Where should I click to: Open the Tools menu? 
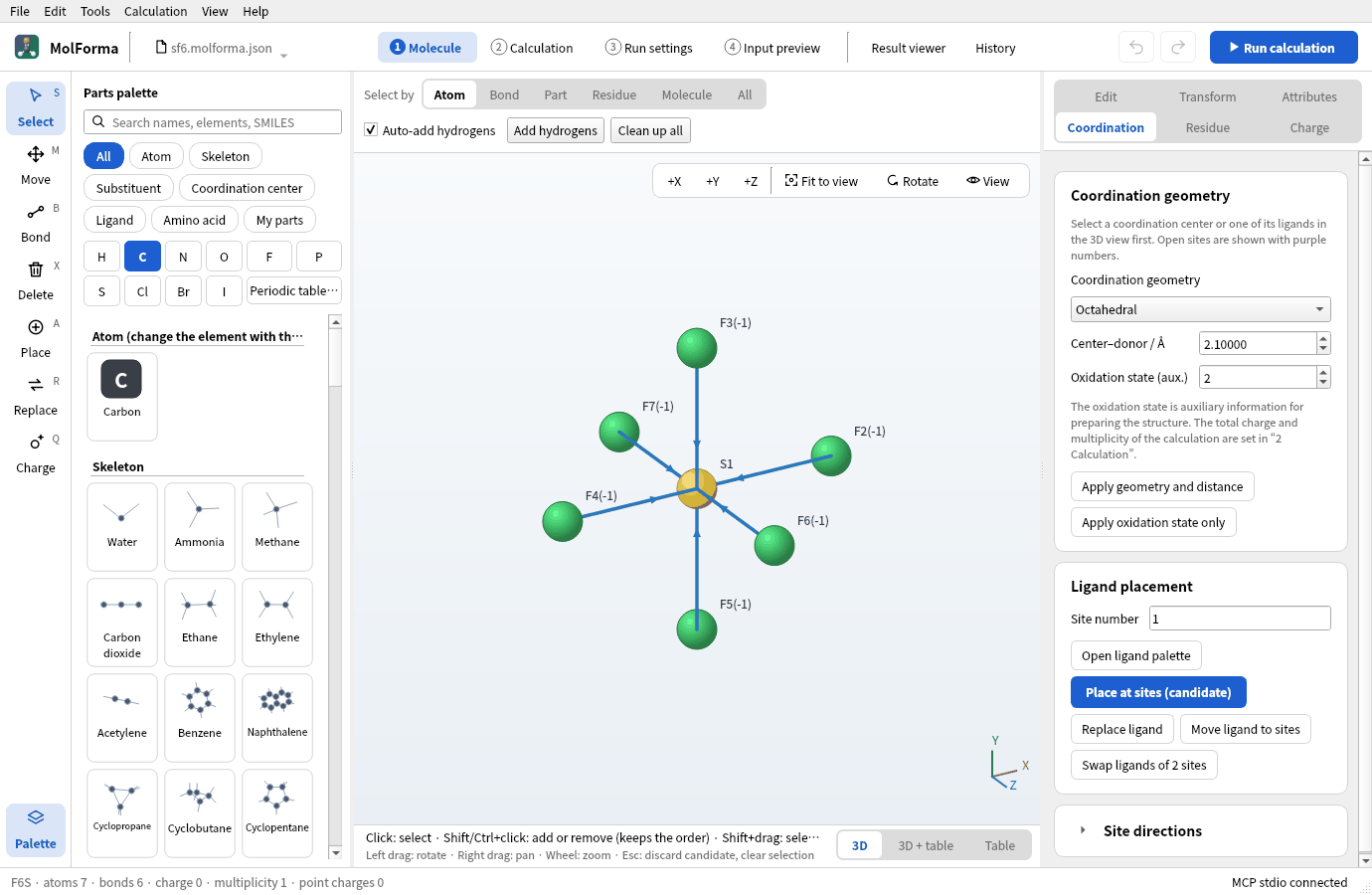95,11
